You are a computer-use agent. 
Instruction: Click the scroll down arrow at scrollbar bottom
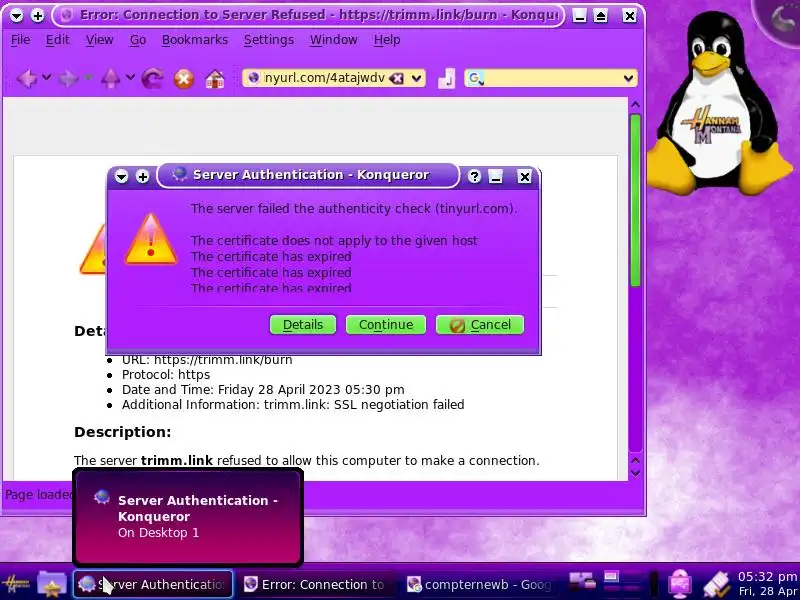tap(635, 473)
